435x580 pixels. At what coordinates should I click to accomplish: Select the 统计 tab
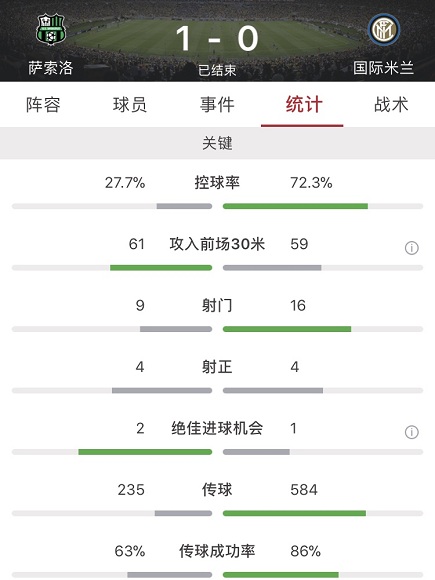(304, 105)
